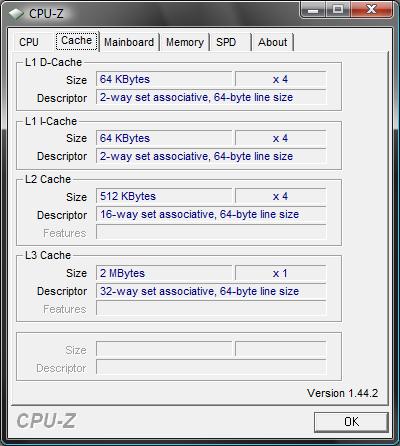Click the L3 Cache group title
Screen dimensions: 400x446
(x=48, y=255)
